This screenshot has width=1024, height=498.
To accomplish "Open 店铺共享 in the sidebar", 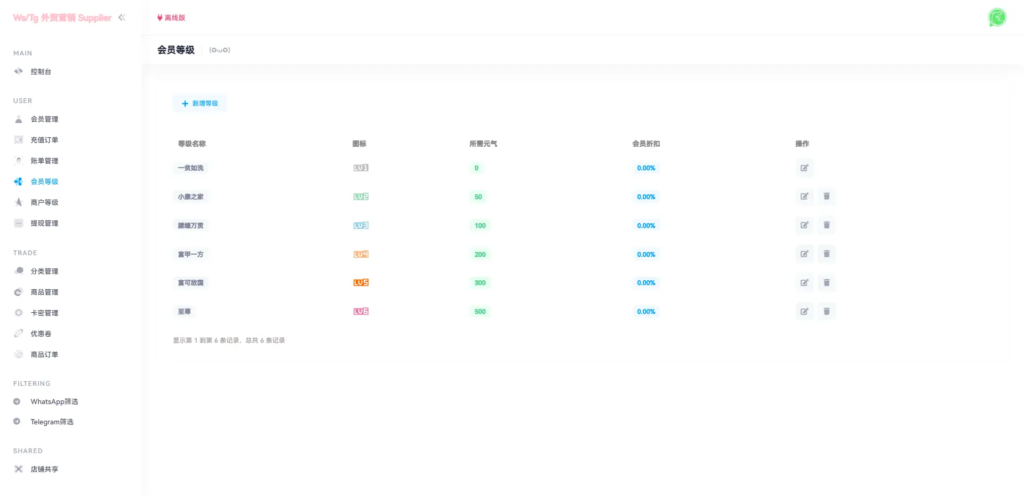I will pos(44,469).
